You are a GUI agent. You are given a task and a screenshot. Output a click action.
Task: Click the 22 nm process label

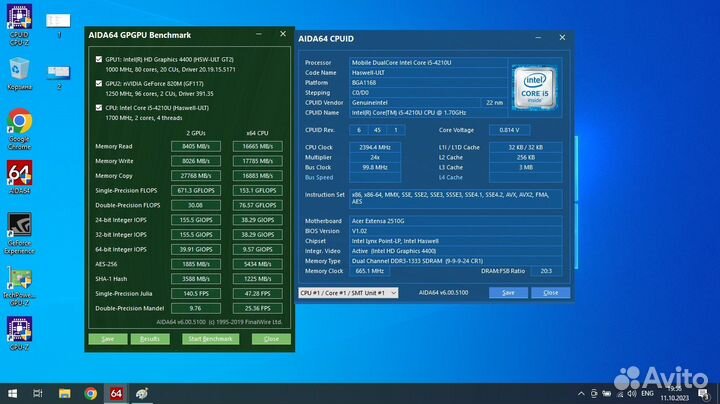coord(494,103)
